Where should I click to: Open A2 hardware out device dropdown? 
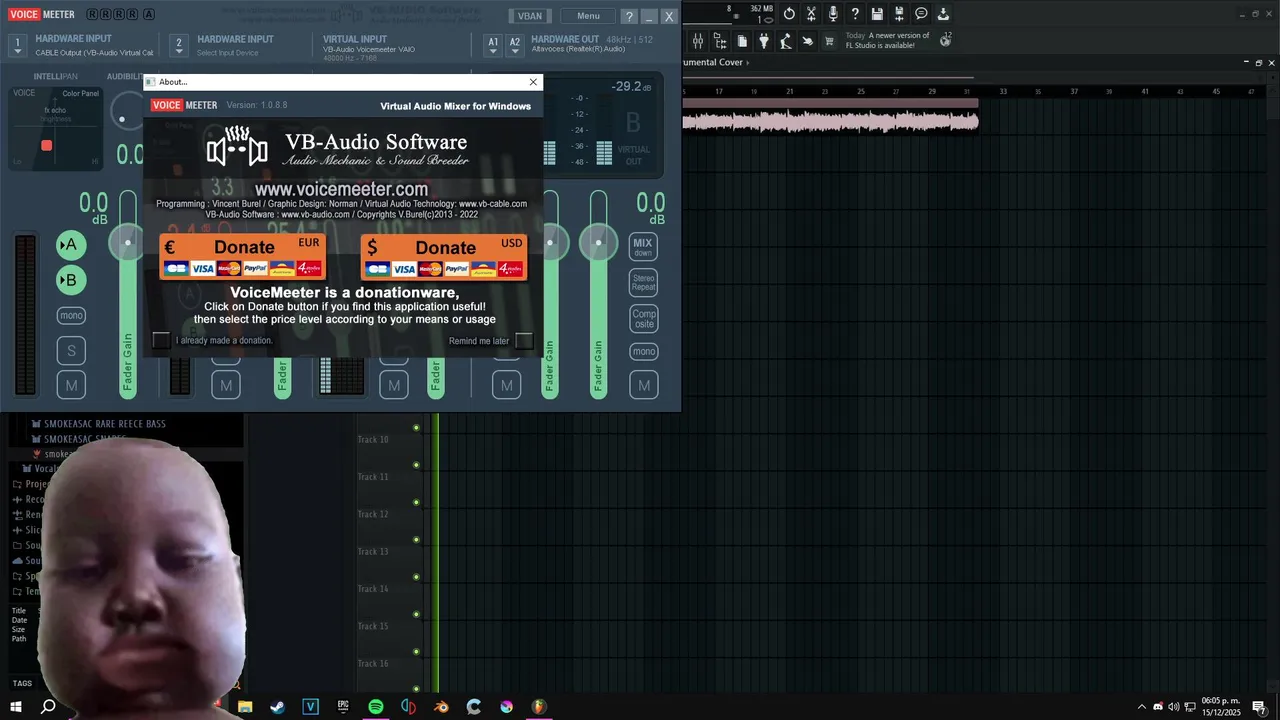(x=515, y=45)
